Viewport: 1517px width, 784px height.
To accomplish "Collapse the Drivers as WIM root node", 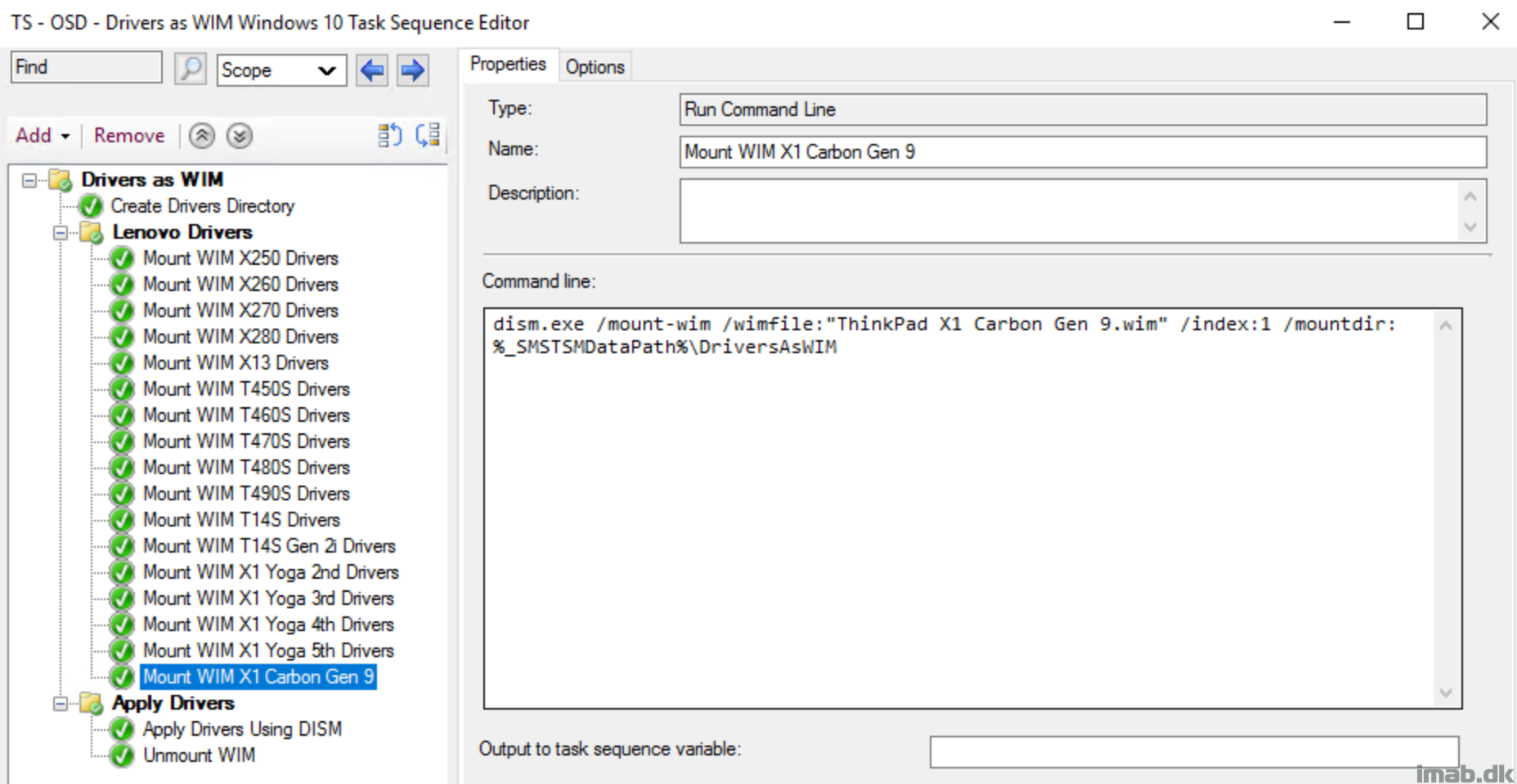I will [29, 180].
